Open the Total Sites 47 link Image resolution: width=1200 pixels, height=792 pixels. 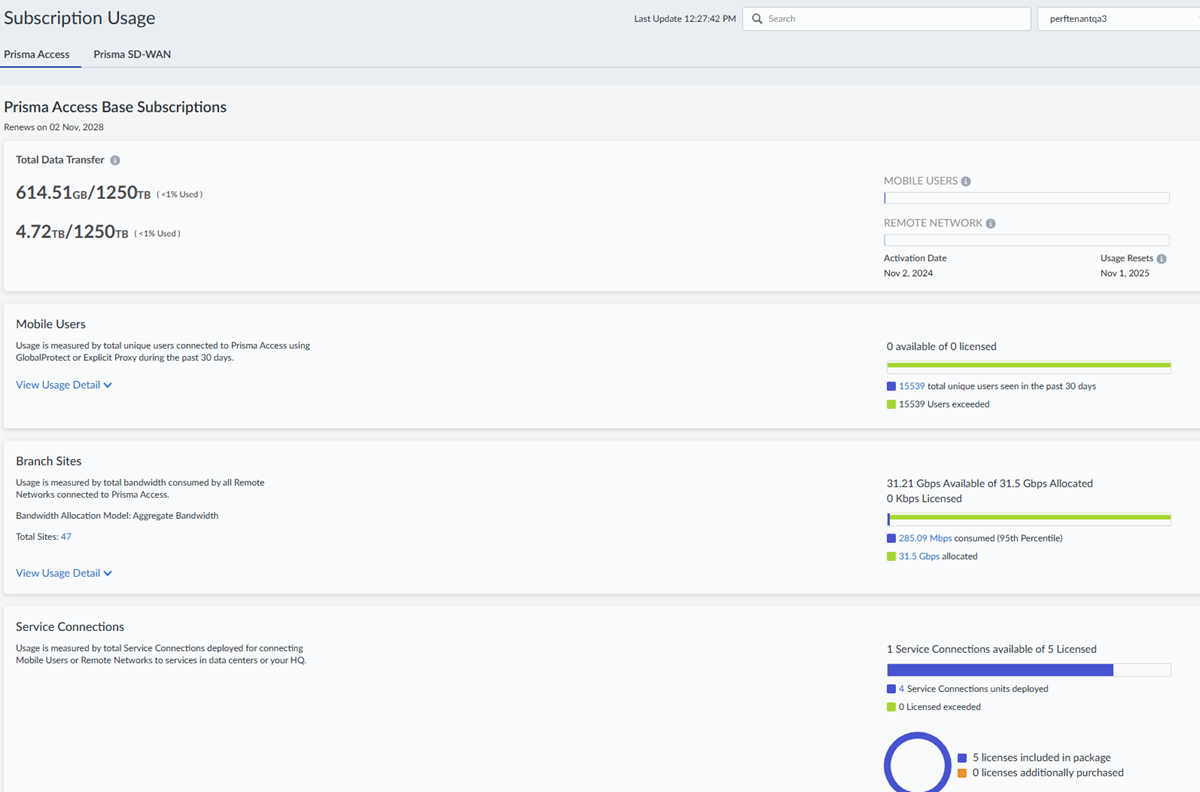(x=66, y=537)
